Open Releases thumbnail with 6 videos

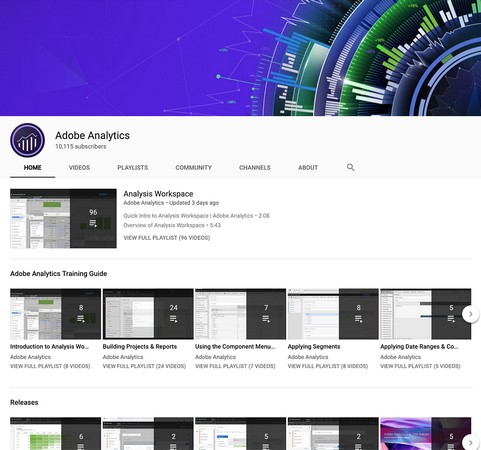55,434
